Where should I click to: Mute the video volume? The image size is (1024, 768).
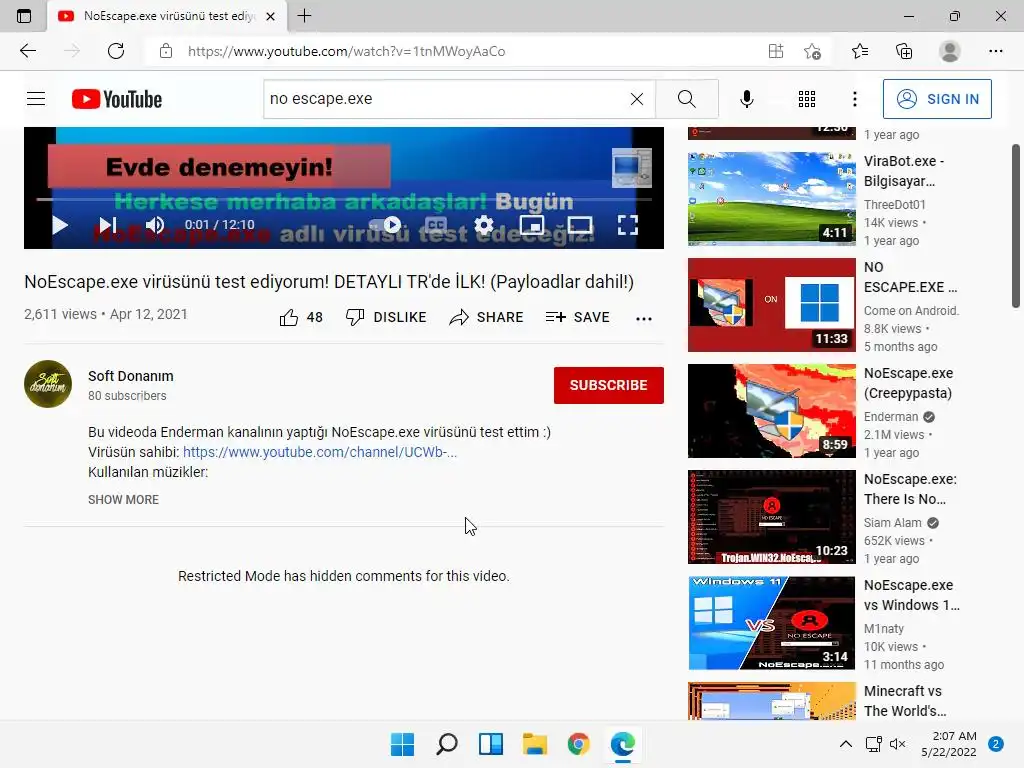pyautogui.click(x=155, y=225)
